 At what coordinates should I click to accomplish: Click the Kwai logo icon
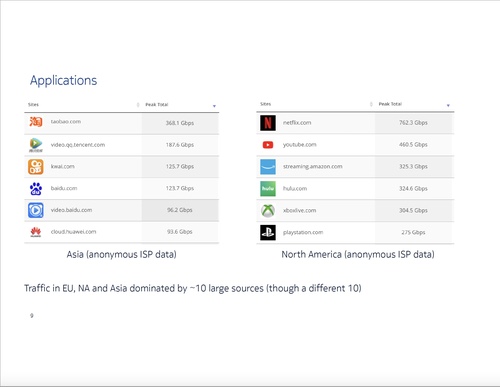[36, 167]
